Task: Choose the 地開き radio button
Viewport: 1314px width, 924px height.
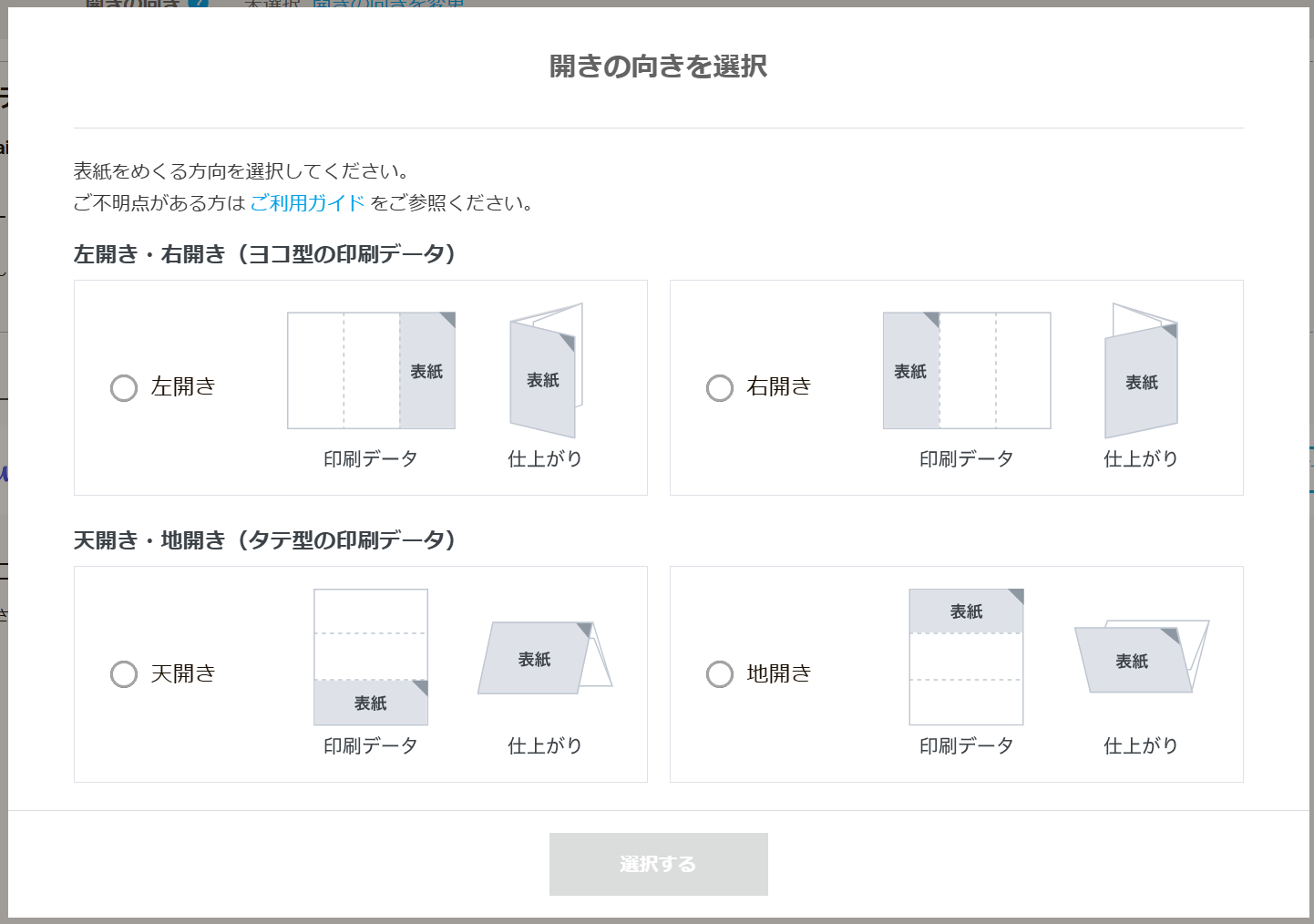Action: [720, 674]
